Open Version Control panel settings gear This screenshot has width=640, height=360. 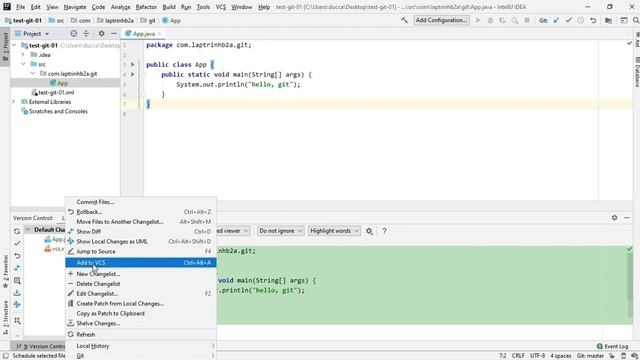pos(614,218)
